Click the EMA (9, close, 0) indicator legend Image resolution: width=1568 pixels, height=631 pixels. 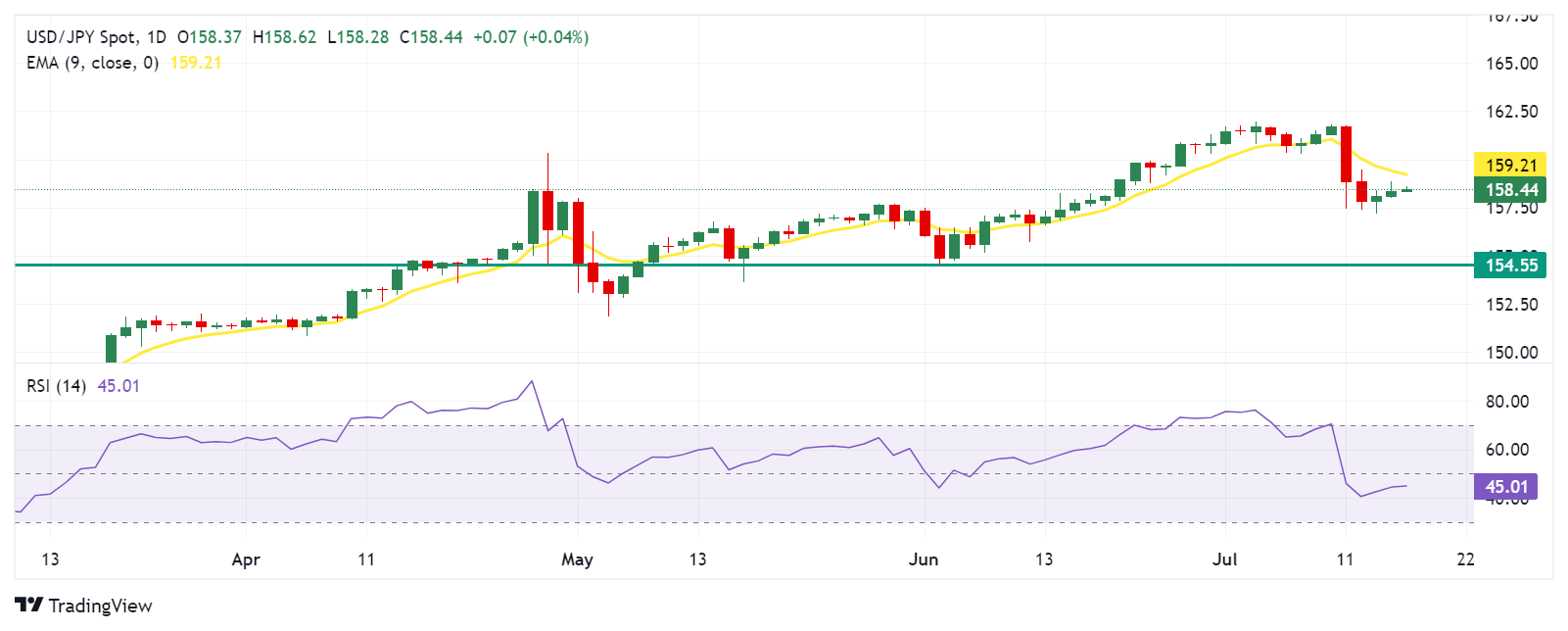tap(92, 63)
